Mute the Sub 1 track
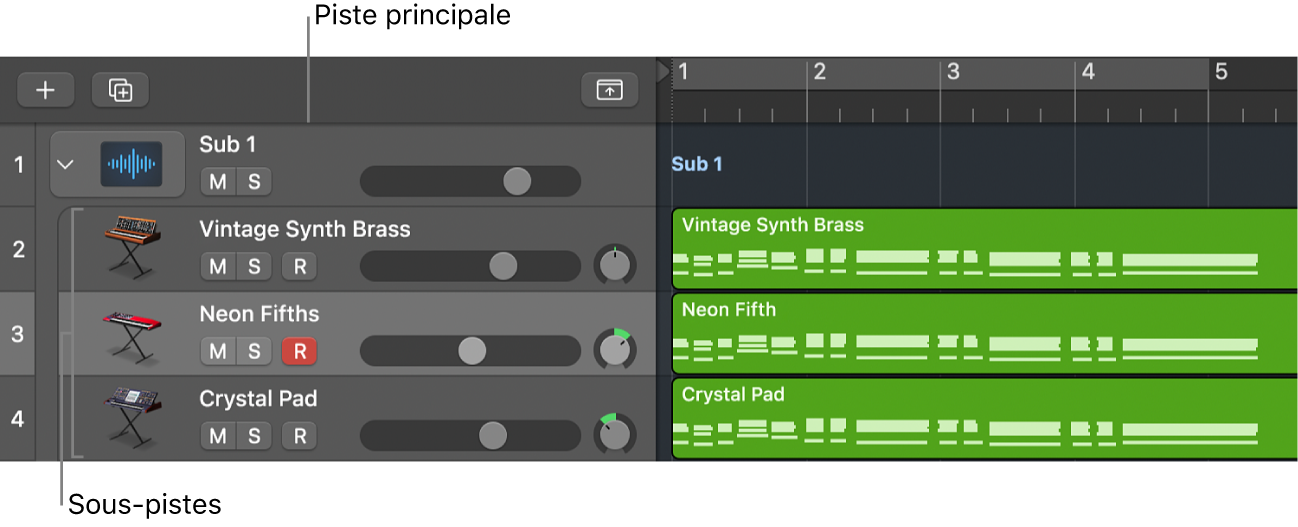Viewport: 1298px width, 527px height. [x=217, y=181]
